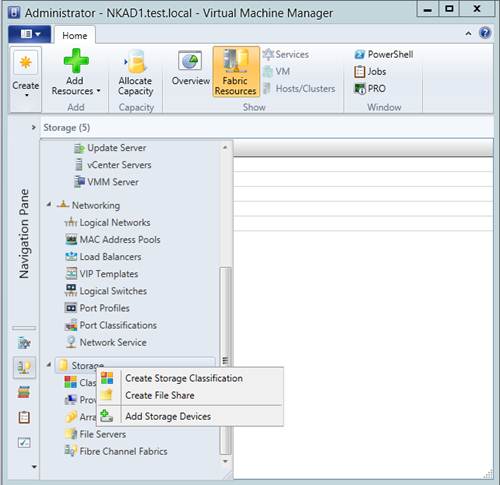Open Port Profiles node
500x485 pixels.
click(x=97, y=308)
